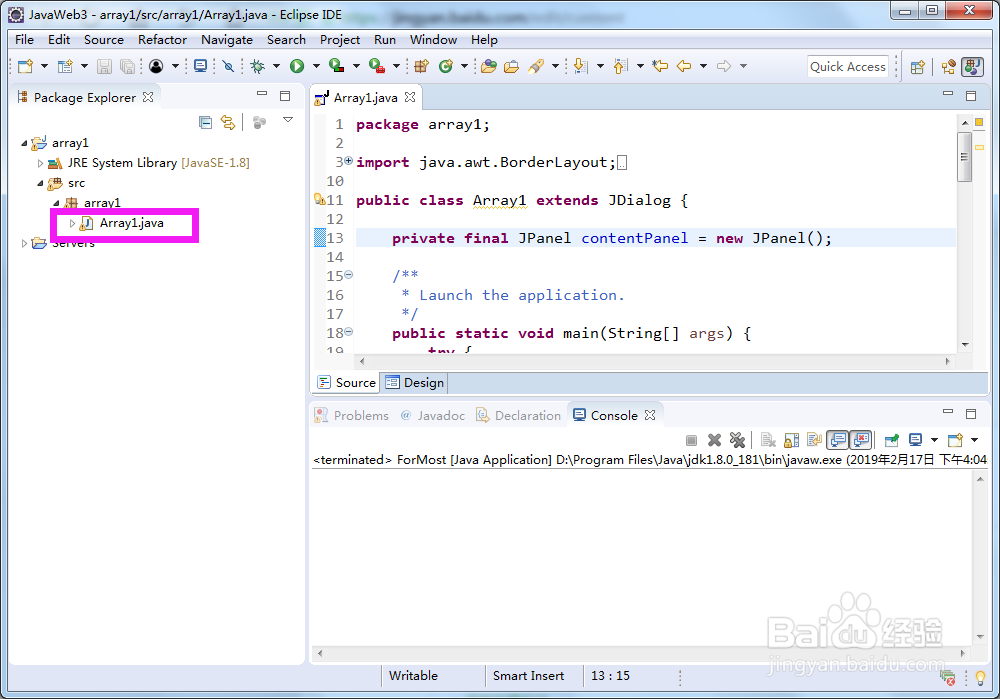Pin the Console view
The height and width of the screenshot is (699, 1000).
click(x=892, y=440)
